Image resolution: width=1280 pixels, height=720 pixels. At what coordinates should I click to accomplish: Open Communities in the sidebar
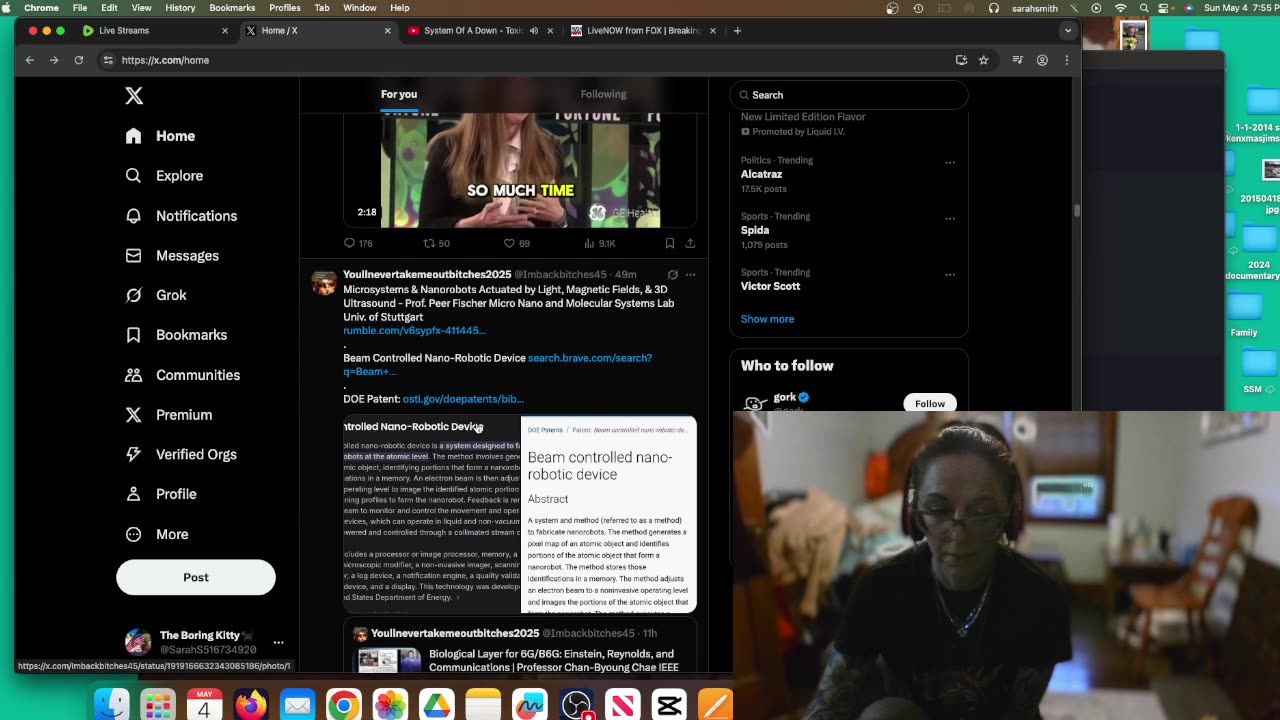point(182,375)
